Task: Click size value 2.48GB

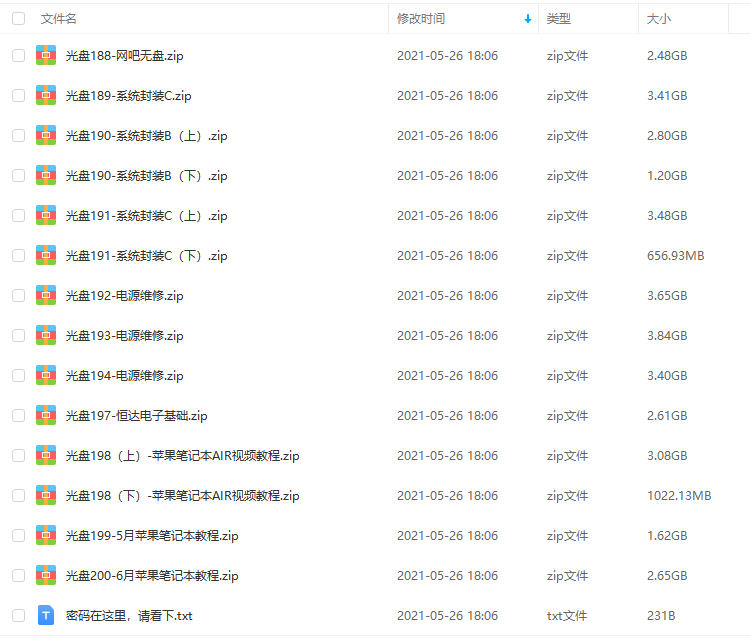Action: [x=667, y=55]
